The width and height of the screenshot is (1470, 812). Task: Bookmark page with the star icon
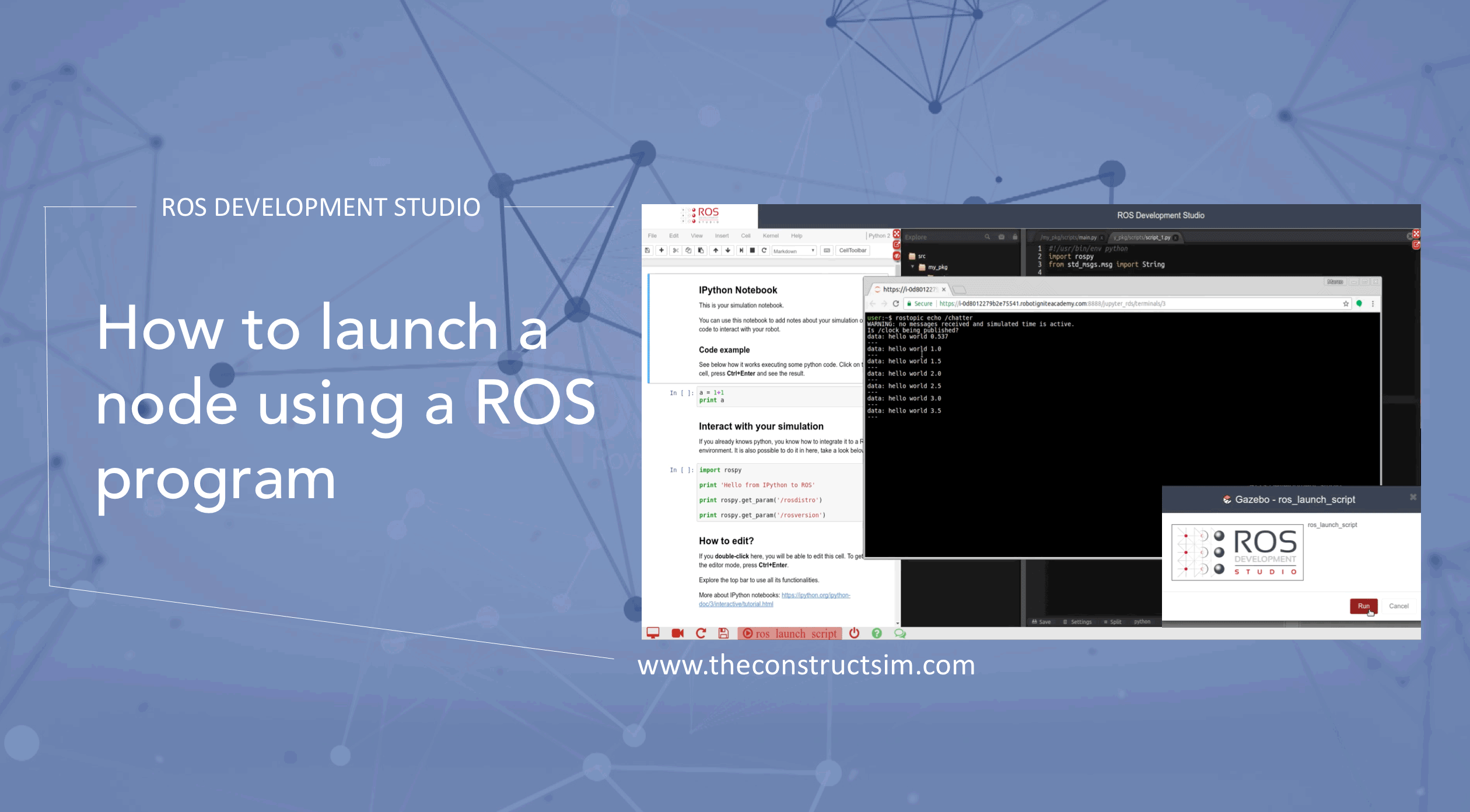click(x=1346, y=304)
